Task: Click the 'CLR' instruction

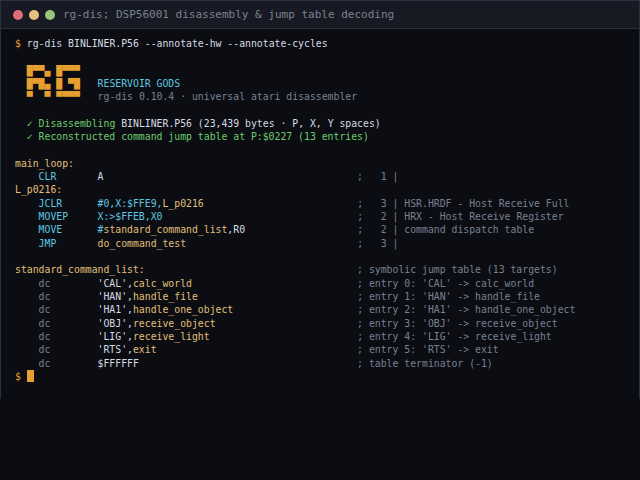Action: (x=47, y=176)
